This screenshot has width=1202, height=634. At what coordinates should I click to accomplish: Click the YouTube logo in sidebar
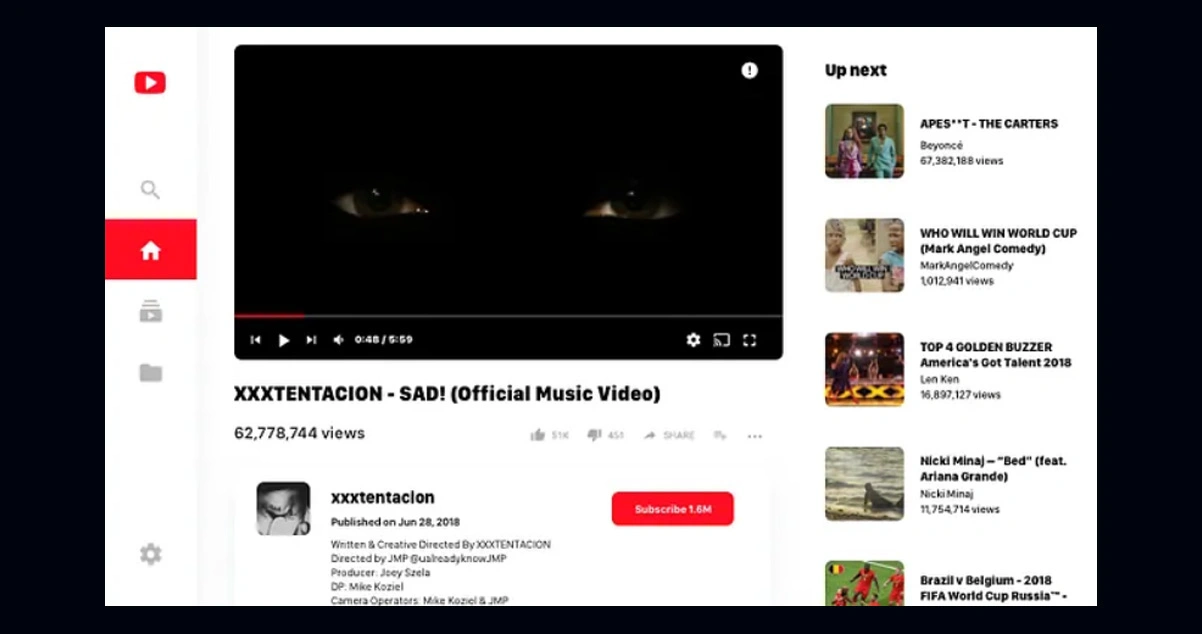coord(150,83)
